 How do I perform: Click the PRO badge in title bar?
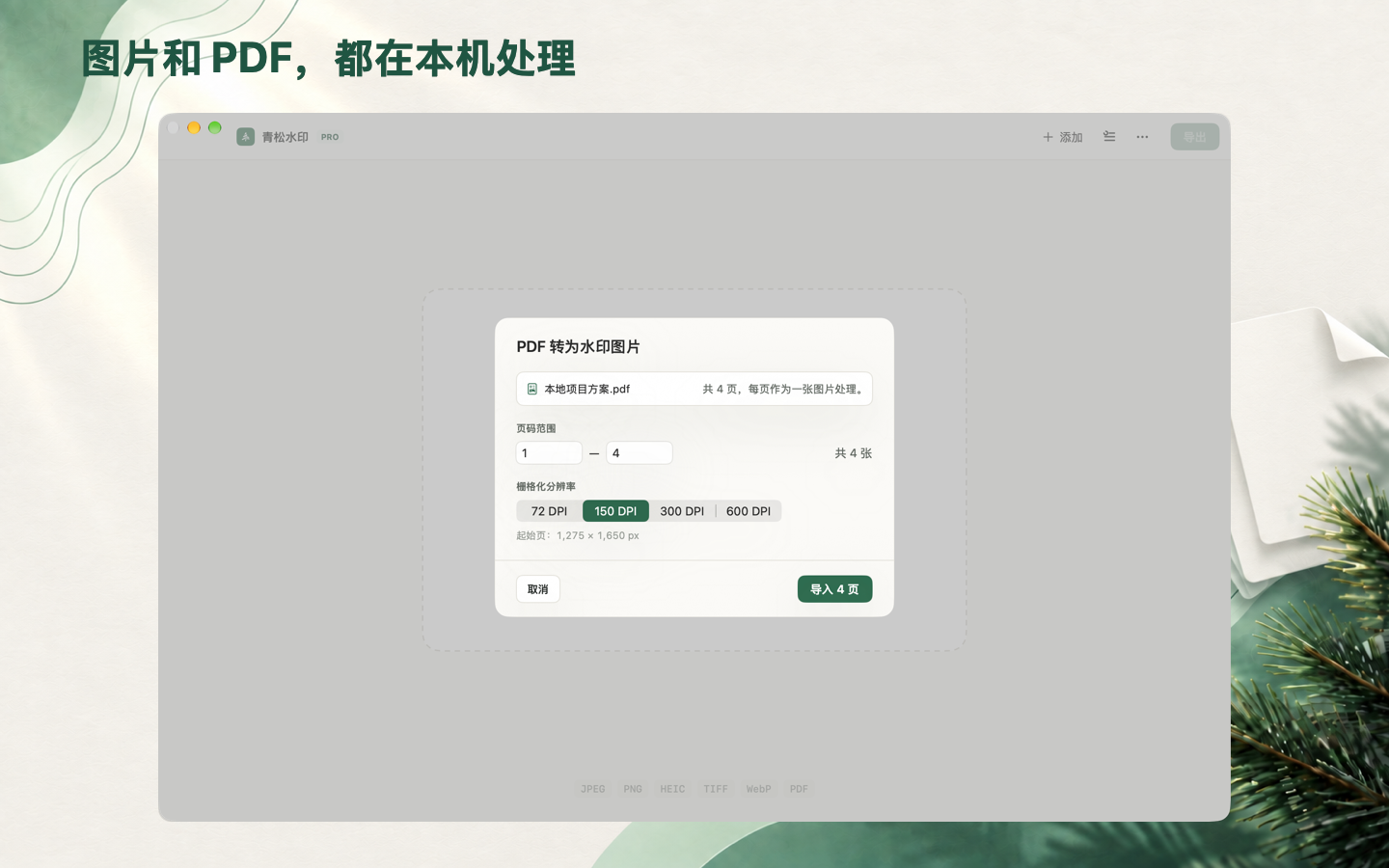point(330,137)
